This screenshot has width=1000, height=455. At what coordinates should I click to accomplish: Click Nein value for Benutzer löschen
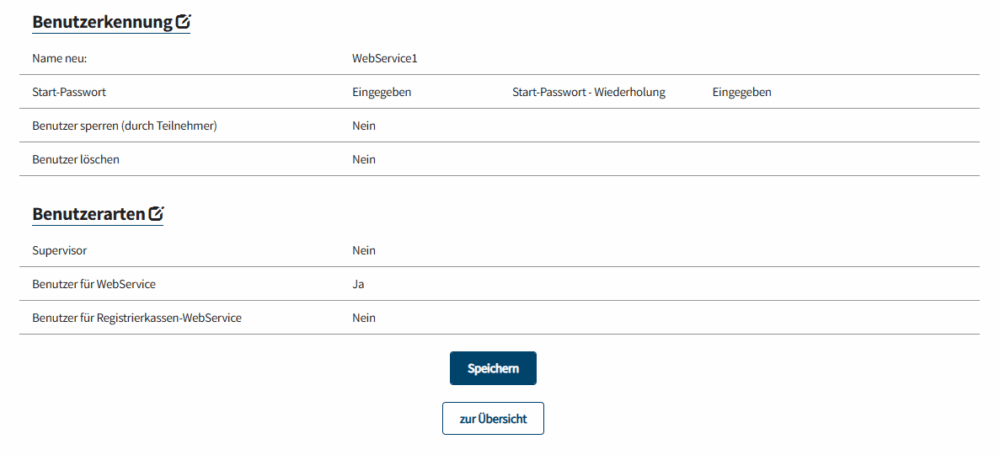pyautogui.click(x=364, y=159)
